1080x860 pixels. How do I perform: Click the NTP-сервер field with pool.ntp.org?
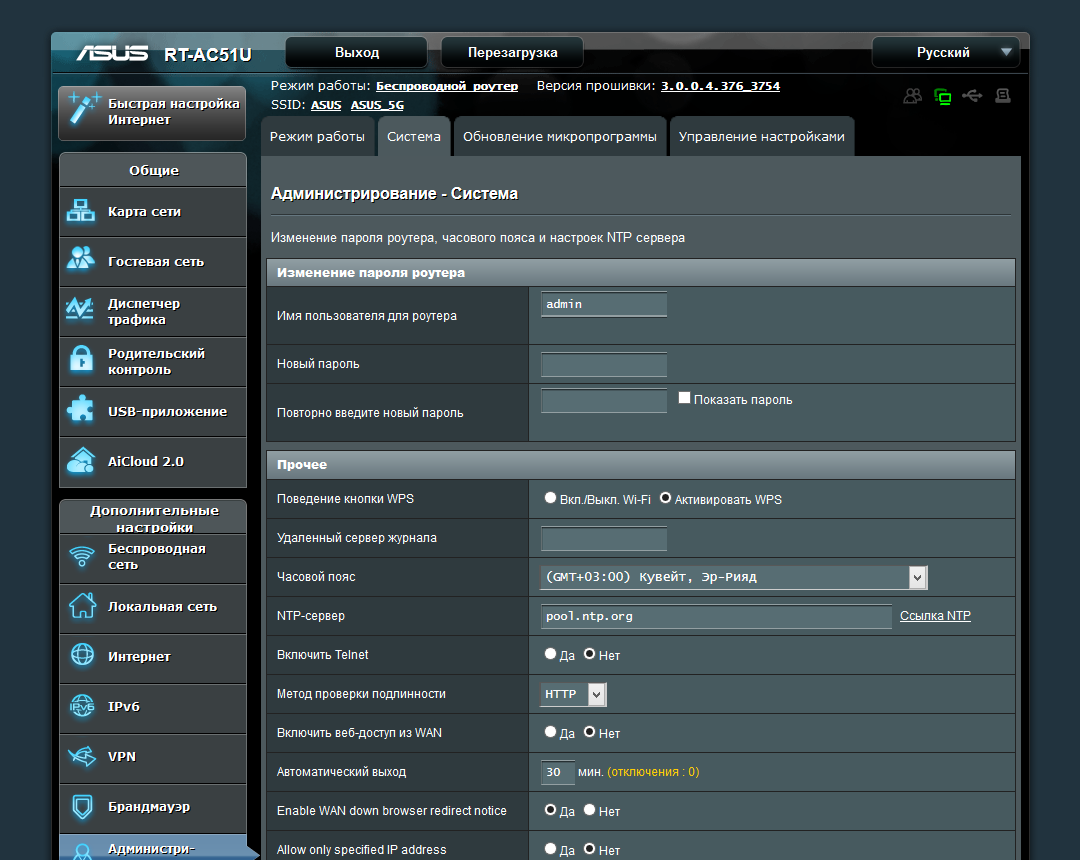click(716, 616)
